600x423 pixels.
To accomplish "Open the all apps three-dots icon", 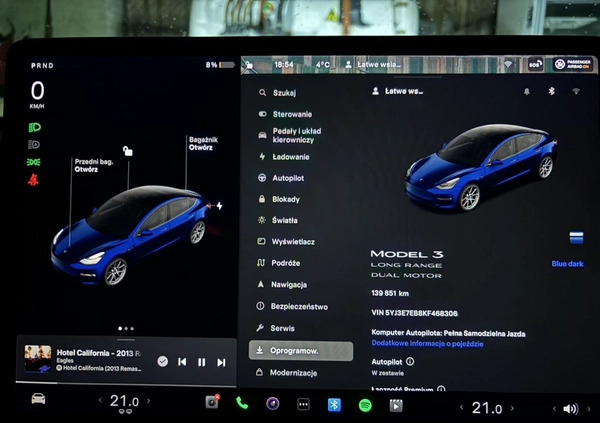I will 303,404.
